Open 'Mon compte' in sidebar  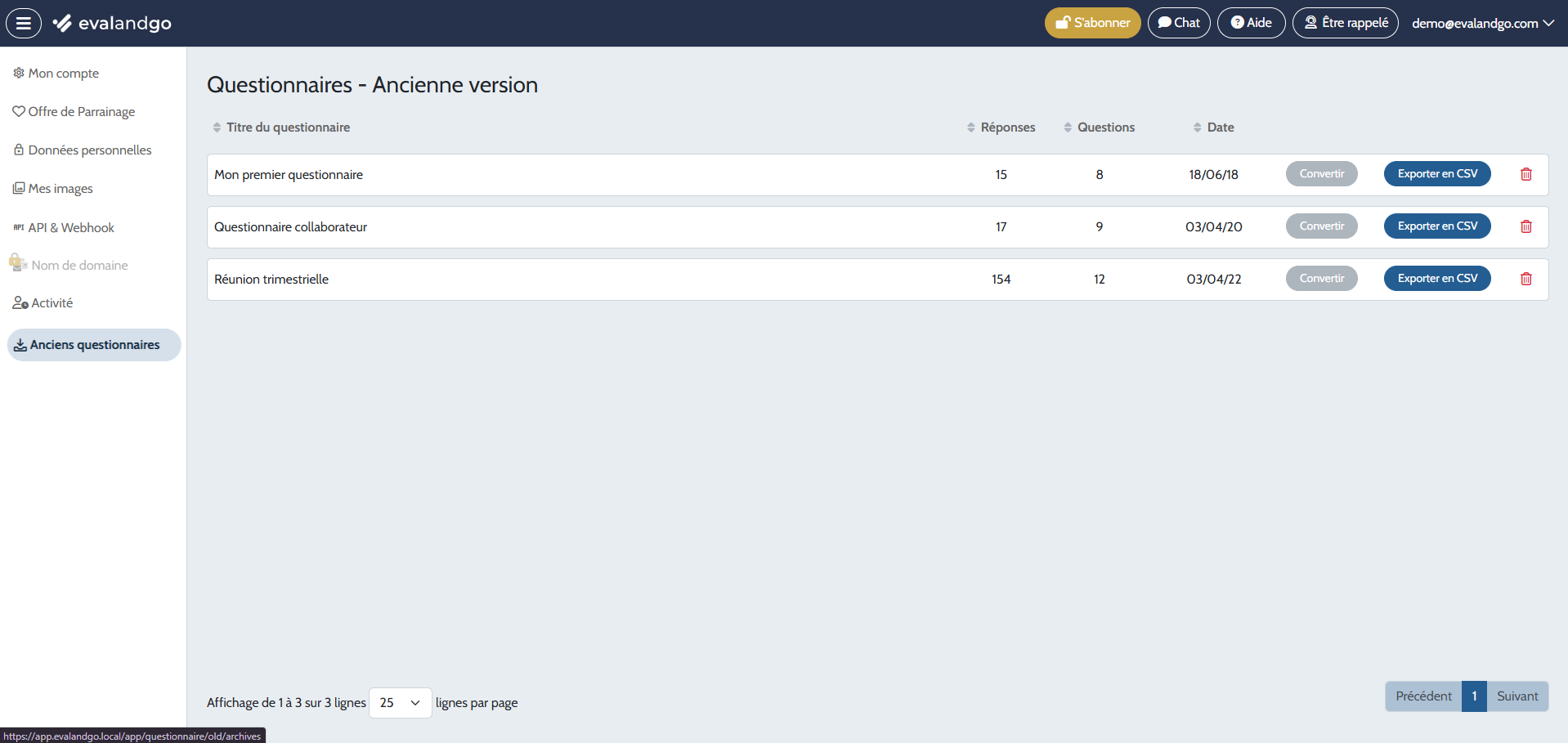pyautogui.click(x=63, y=74)
